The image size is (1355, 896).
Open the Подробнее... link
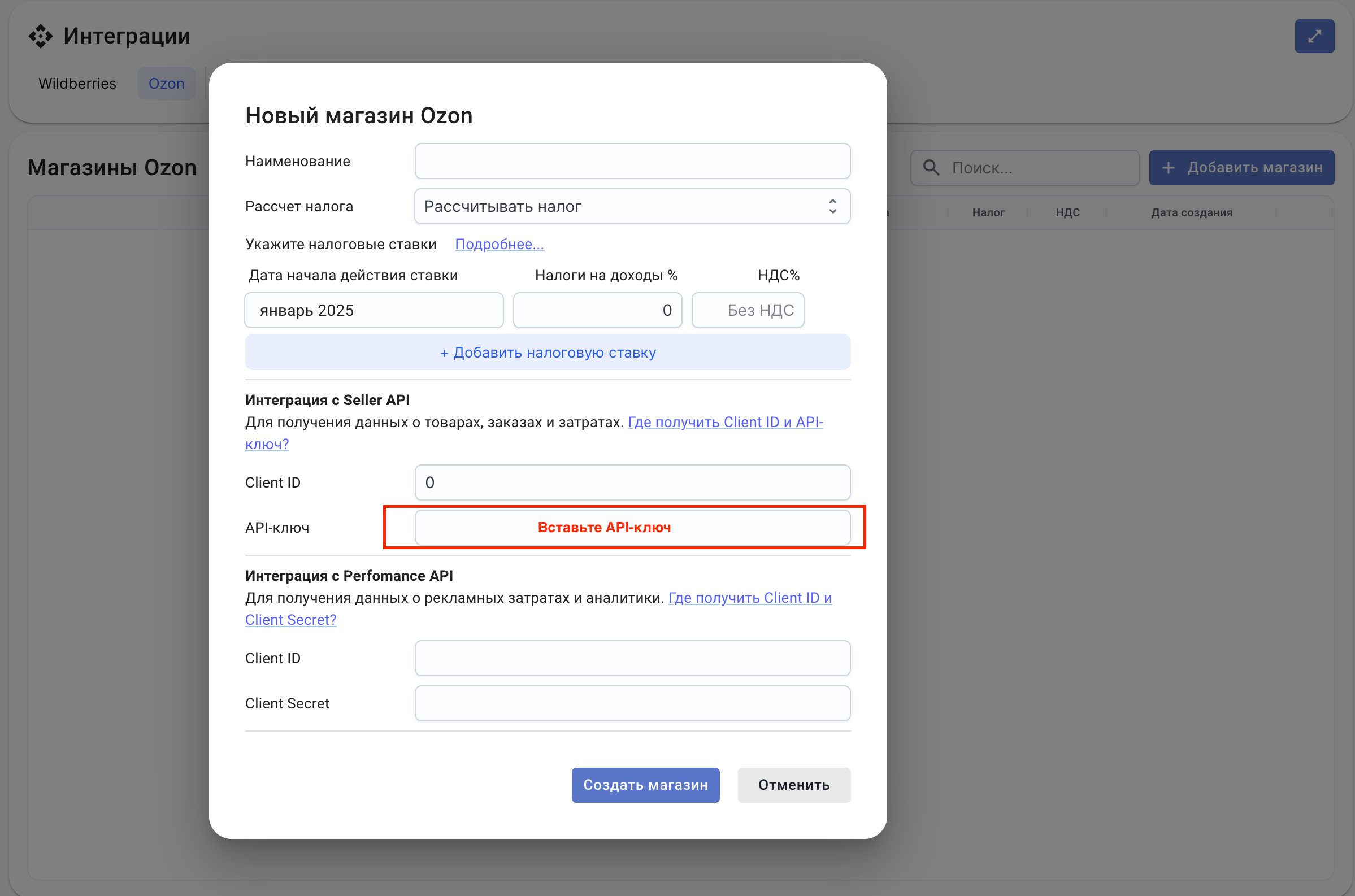499,244
